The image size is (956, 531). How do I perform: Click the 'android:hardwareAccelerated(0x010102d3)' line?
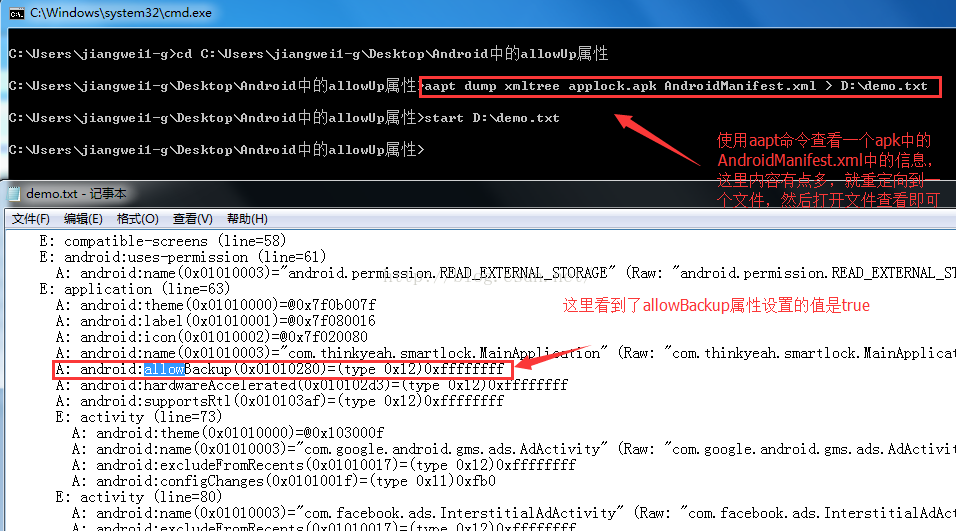[x=312, y=385]
